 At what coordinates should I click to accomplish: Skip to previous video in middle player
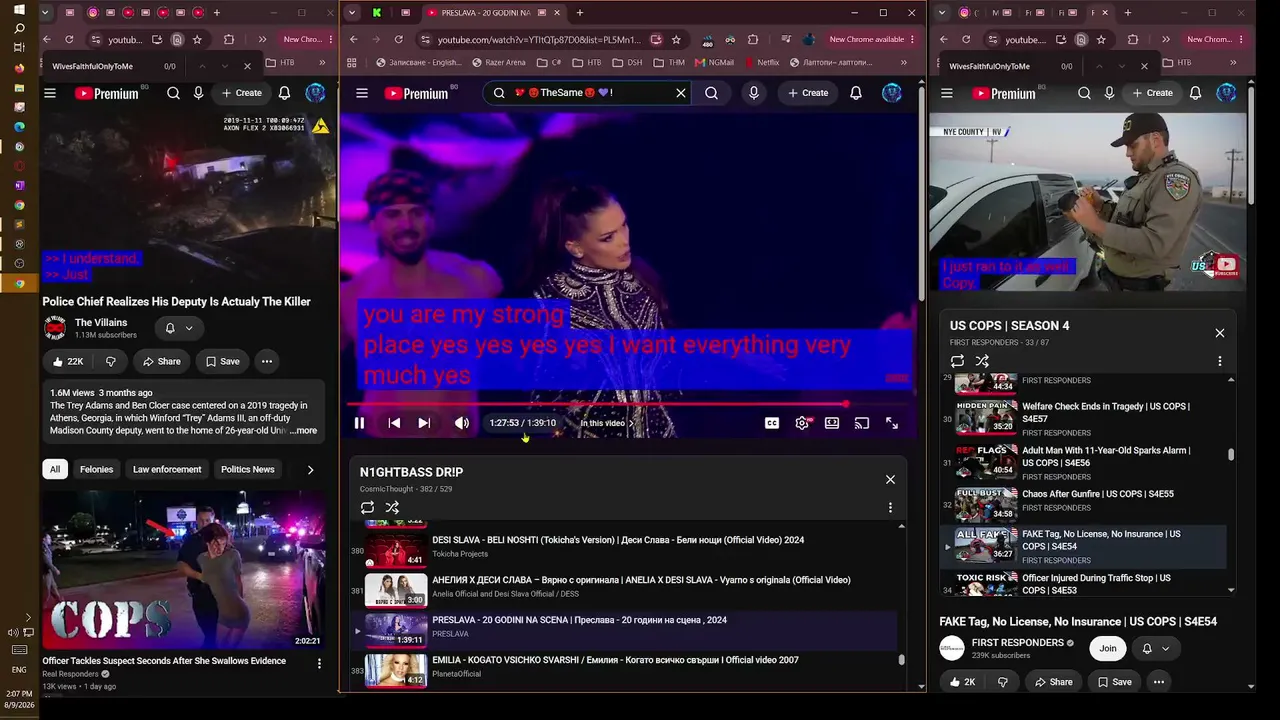click(x=394, y=423)
